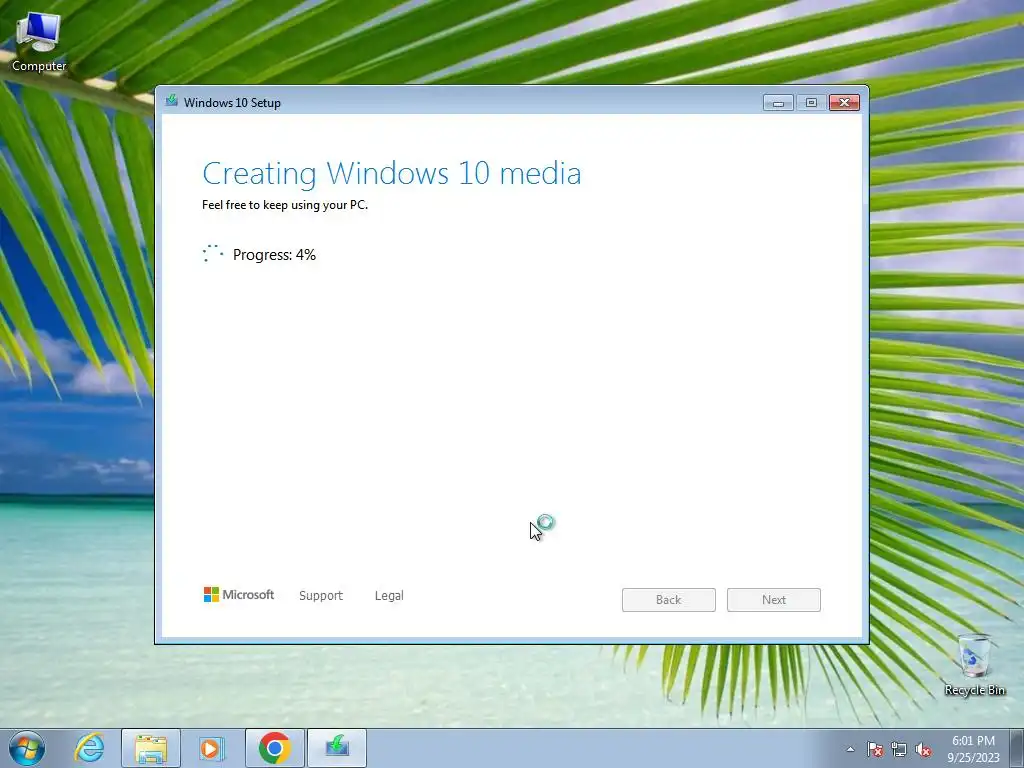Click the Windows 10 Setup title icon
1024x768 pixels.
tap(172, 101)
